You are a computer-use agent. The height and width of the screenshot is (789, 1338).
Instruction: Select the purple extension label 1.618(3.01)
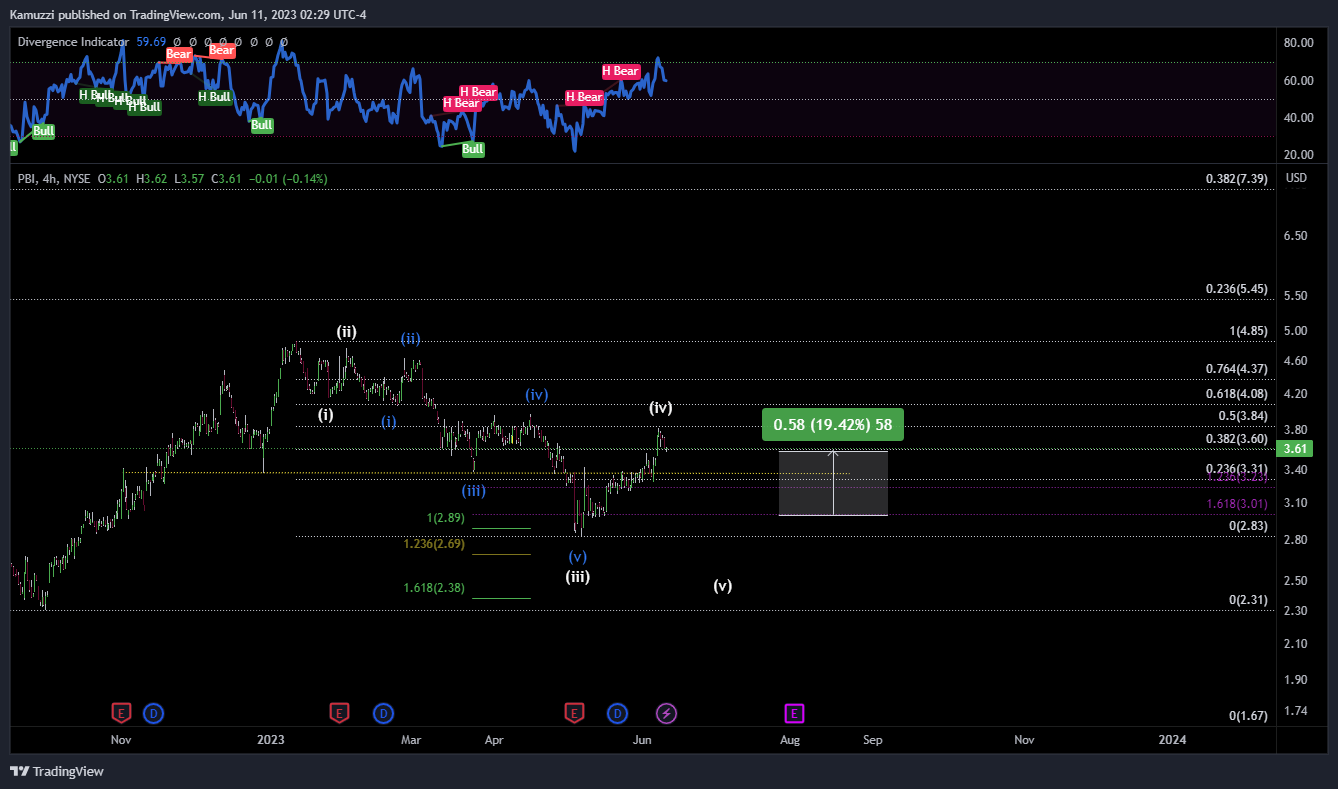click(1237, 504)
